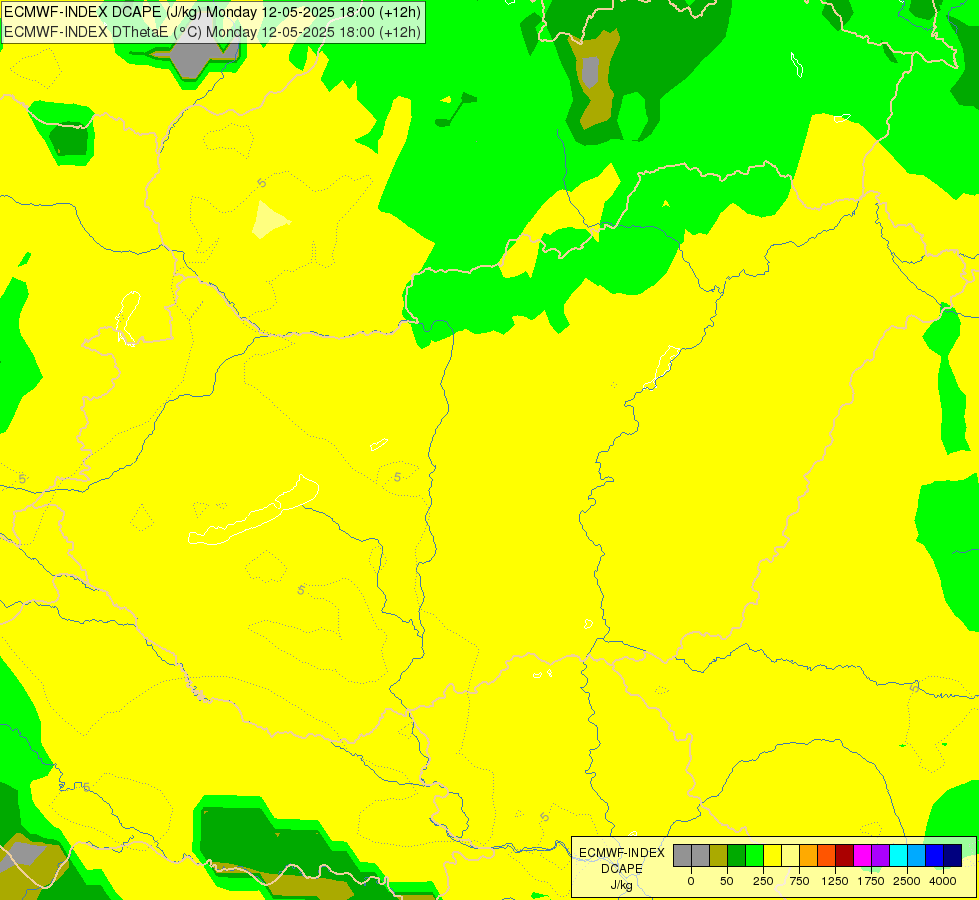The image size is (979, 900).
Task: Click the legend value 1250
Action: (x=835, y=881)
